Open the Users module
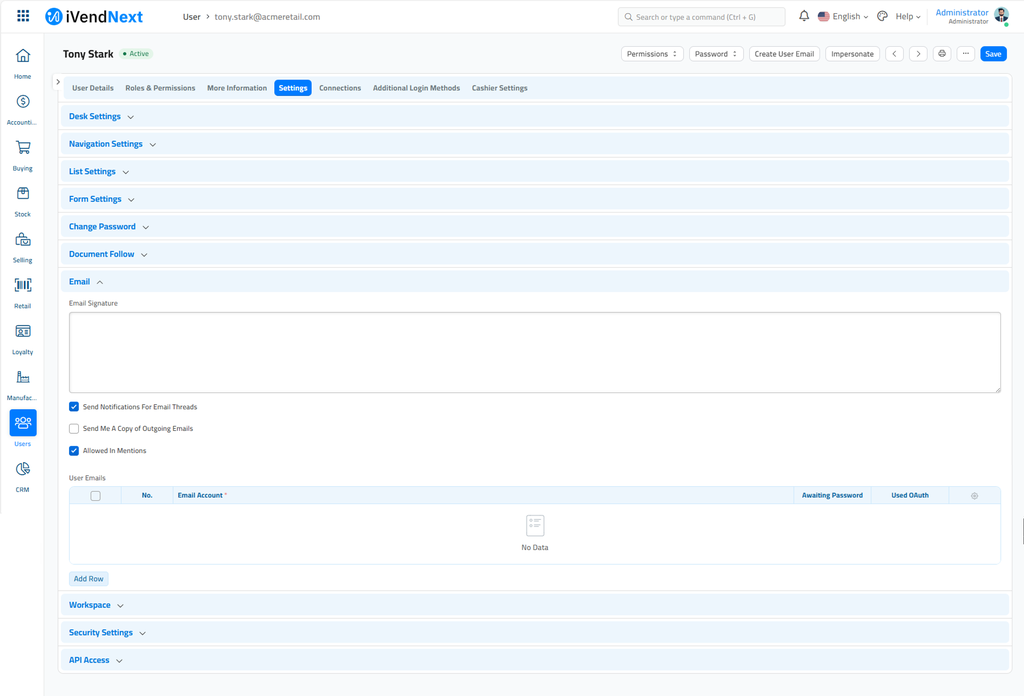 [23, 428]
